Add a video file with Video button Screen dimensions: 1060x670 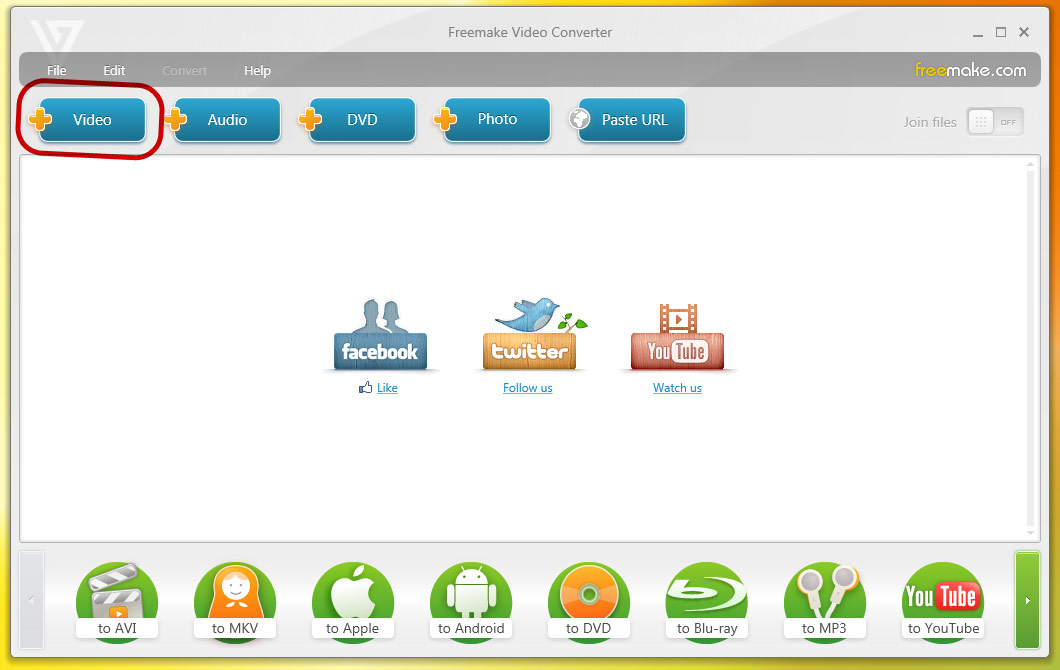click(92, 120)
